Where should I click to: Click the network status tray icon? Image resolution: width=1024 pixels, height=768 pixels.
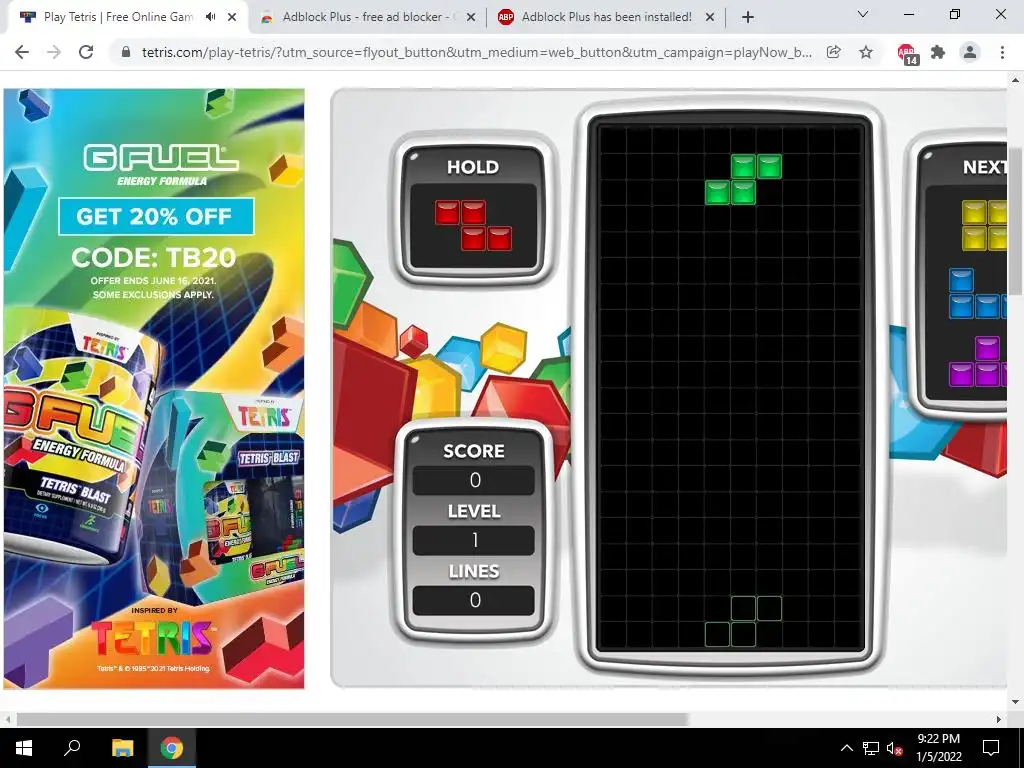(x=871, y=748)
